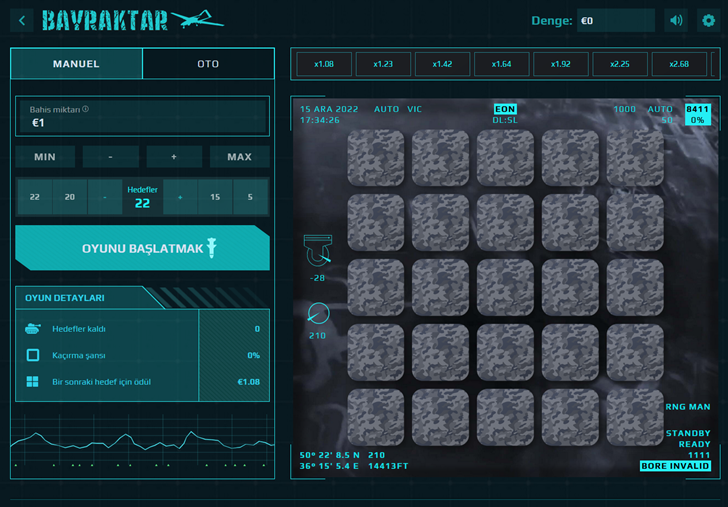Click the STANDBY status text

[x=688, y=433]
